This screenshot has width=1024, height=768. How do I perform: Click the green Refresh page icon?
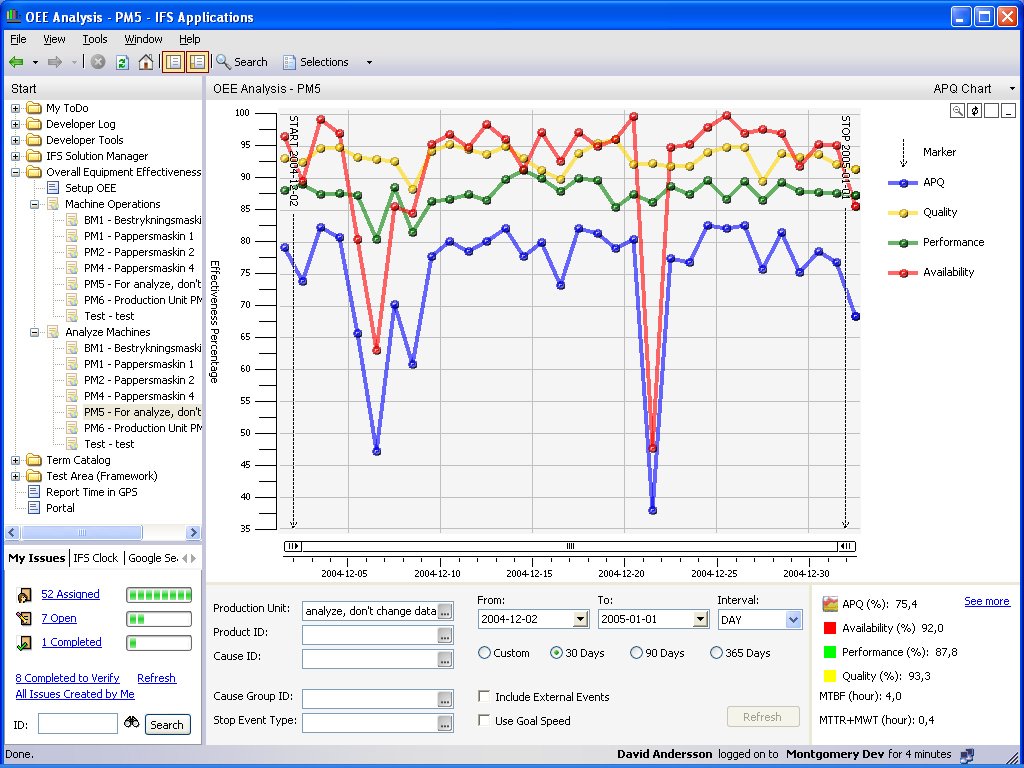122,62
